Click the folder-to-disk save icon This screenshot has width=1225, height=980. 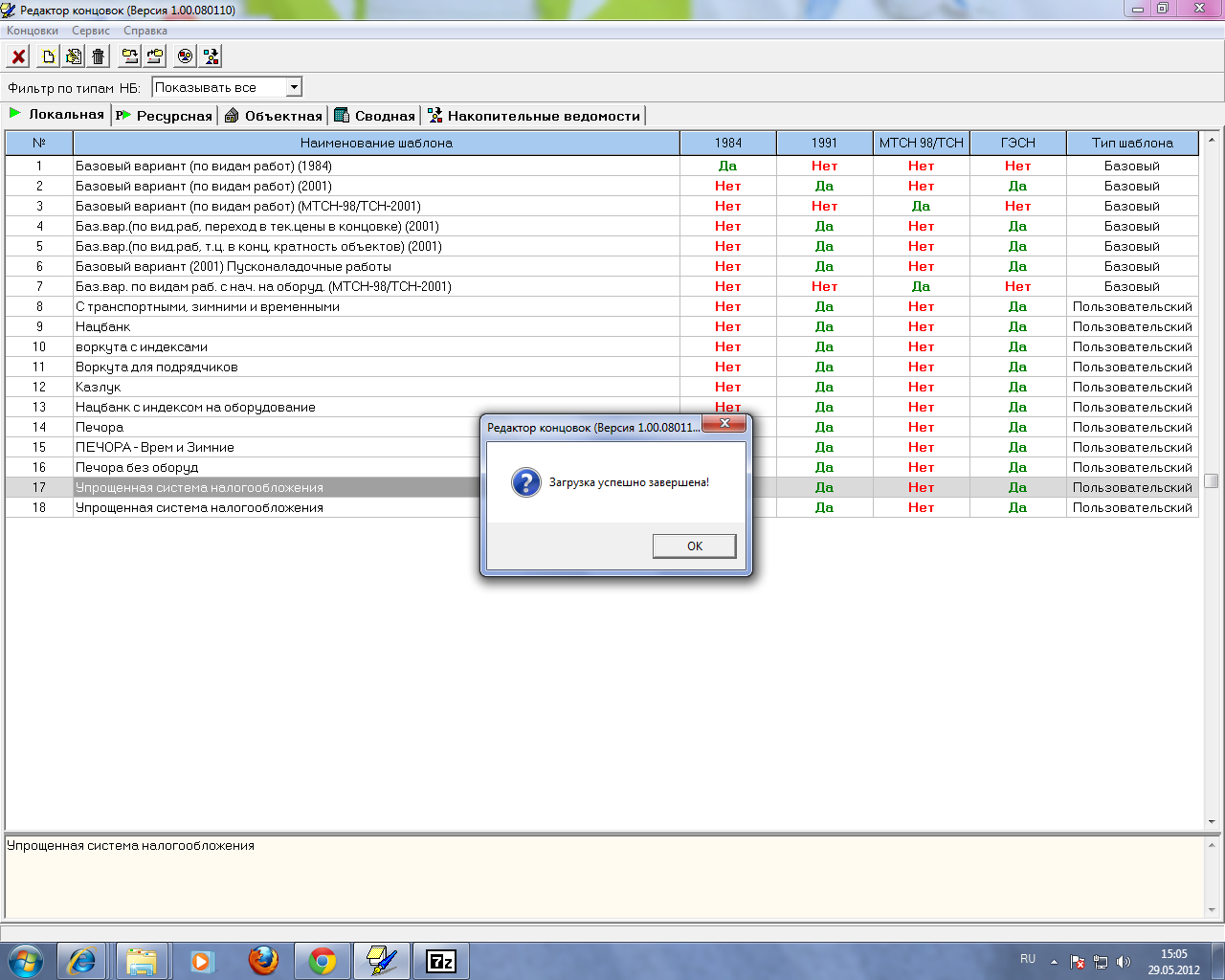tap(129, 56)
